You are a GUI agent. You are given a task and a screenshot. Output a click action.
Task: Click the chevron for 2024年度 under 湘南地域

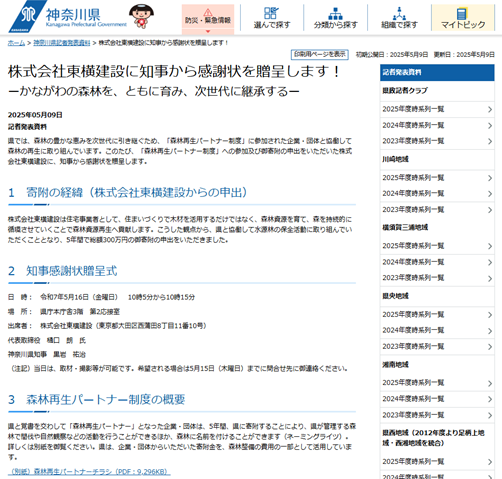(x=490, y=399)
